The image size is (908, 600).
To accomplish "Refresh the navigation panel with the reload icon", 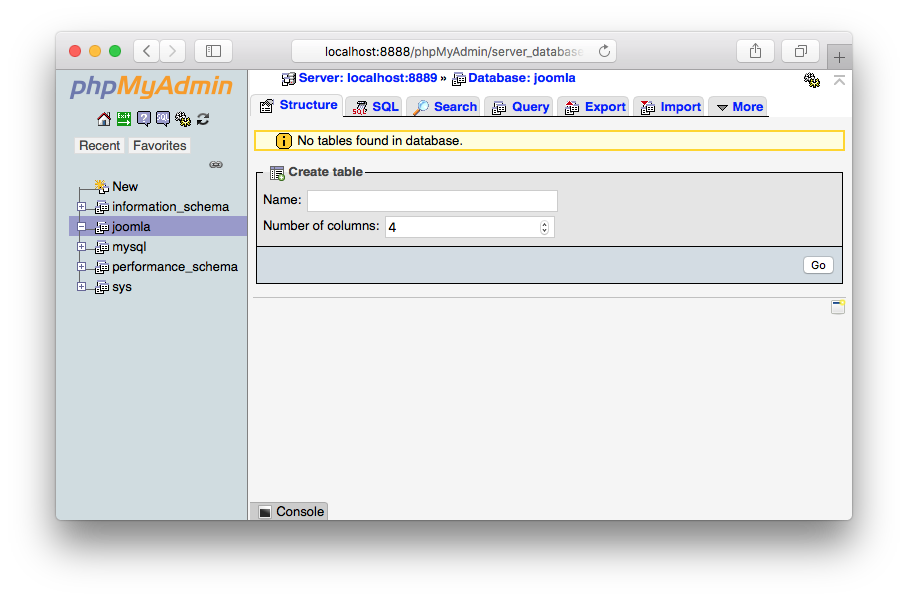I will [203, 119].
